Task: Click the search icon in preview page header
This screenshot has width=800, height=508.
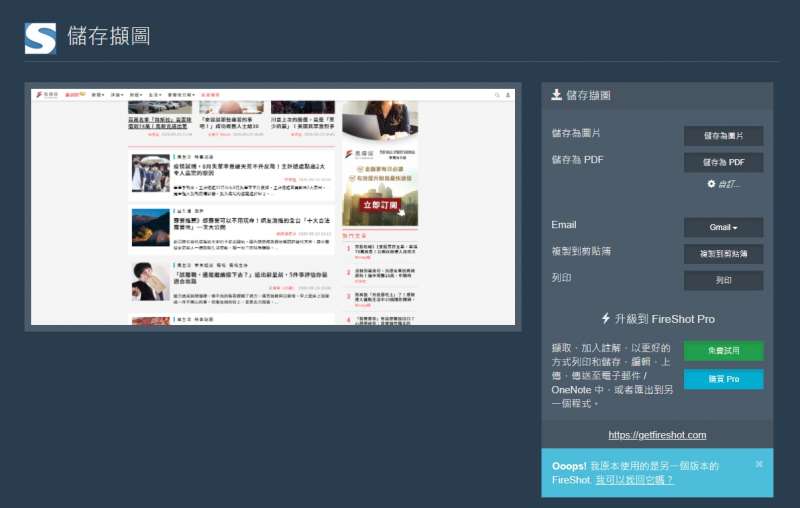Action: tap(497, 95)
